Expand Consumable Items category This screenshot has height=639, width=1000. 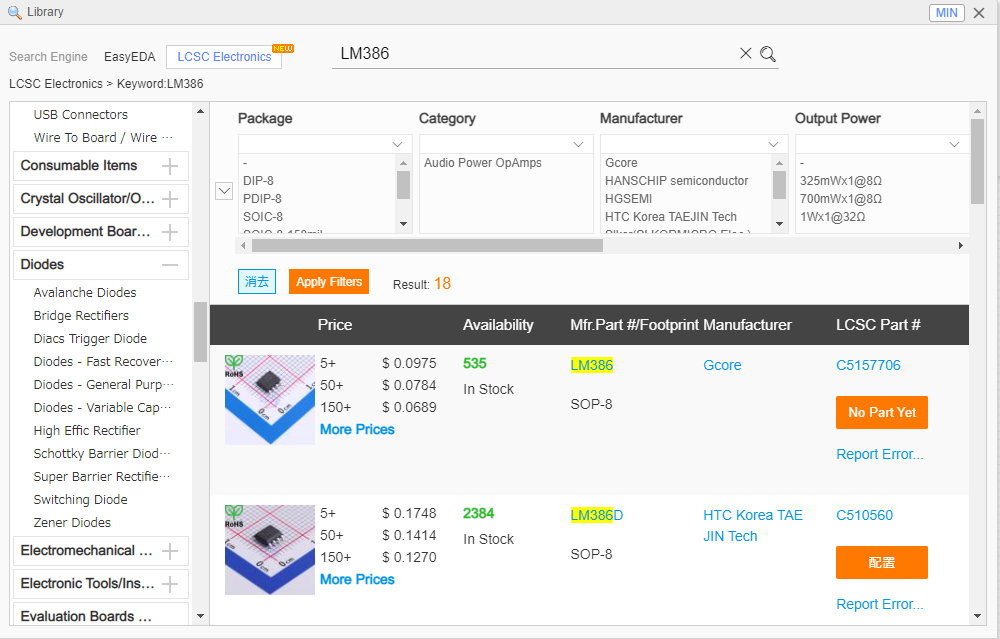pyautogui.click(x=170, y=166)
